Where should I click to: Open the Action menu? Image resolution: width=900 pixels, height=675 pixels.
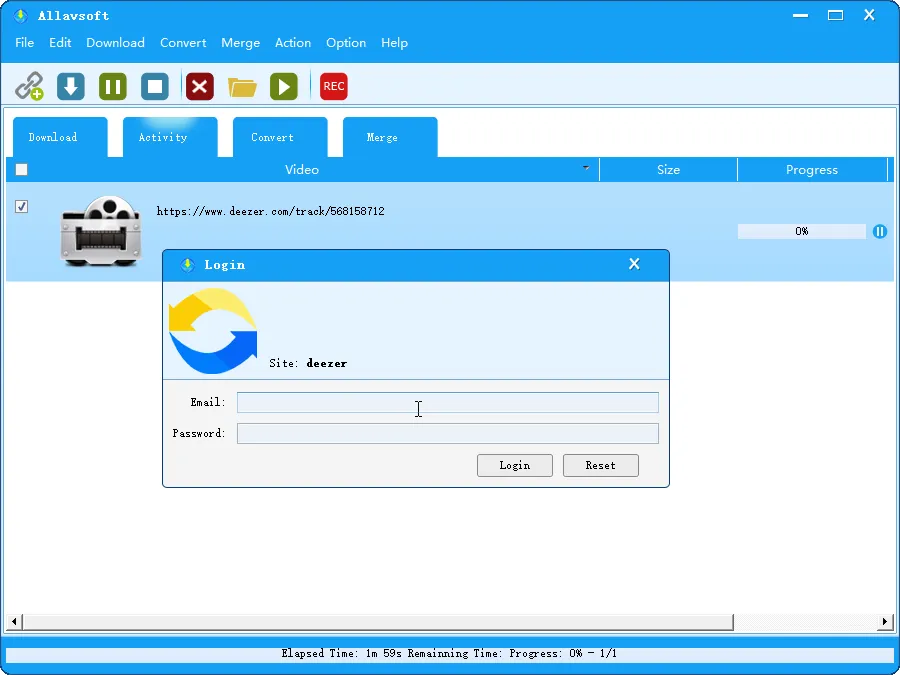click(x=293, y=42)
